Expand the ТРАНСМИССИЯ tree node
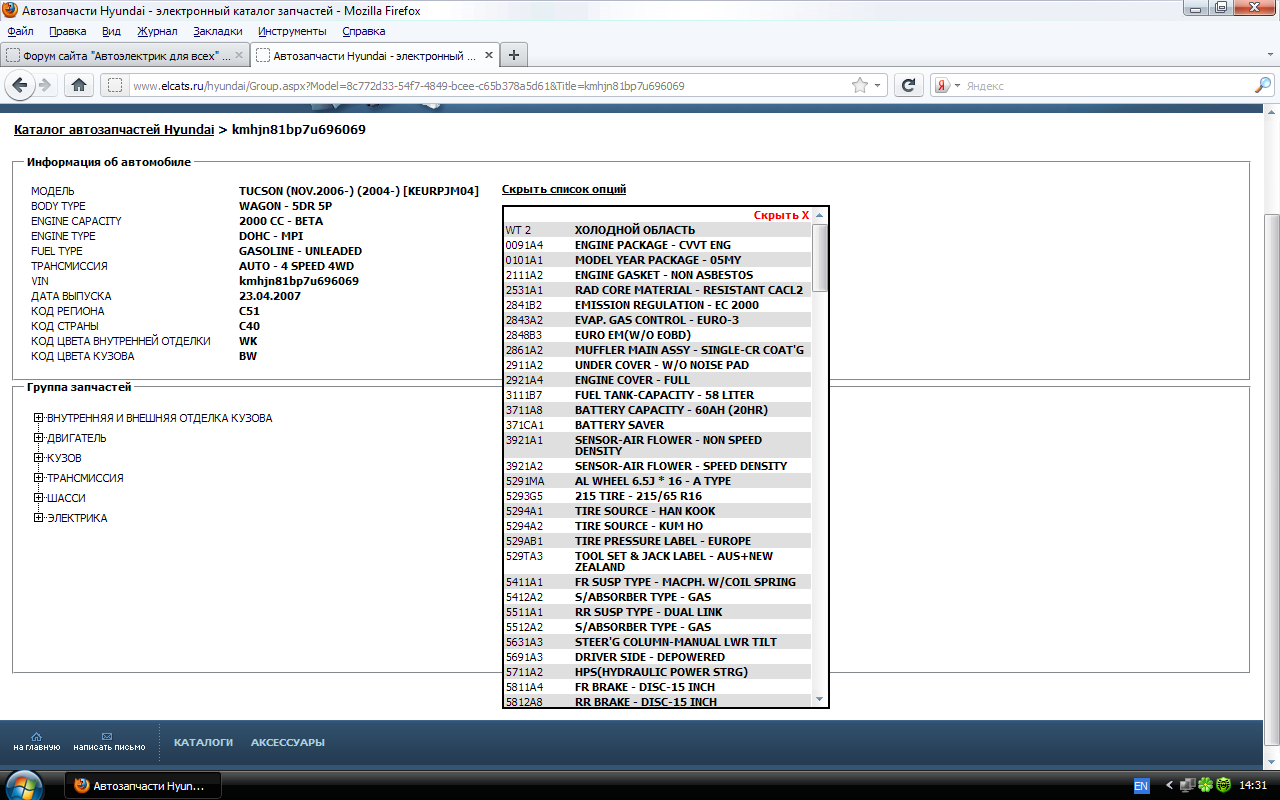 click(x=39, y=478)
